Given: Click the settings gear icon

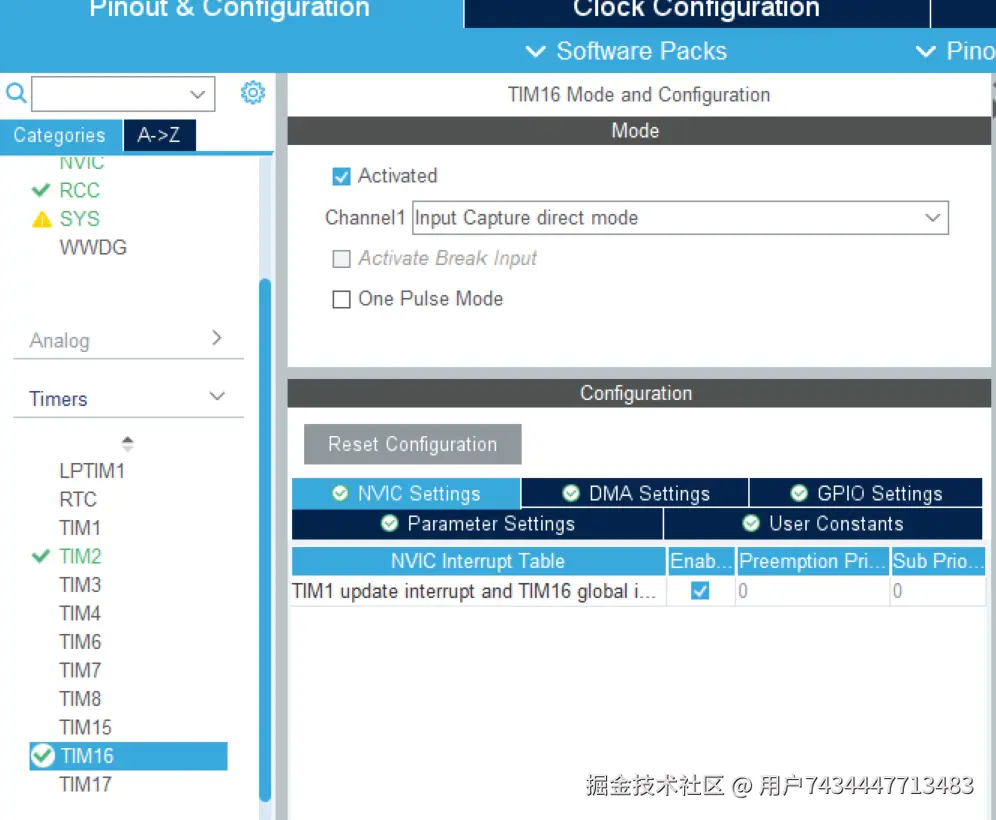Looking at the screenshot, I should click(x=253, y=93).
